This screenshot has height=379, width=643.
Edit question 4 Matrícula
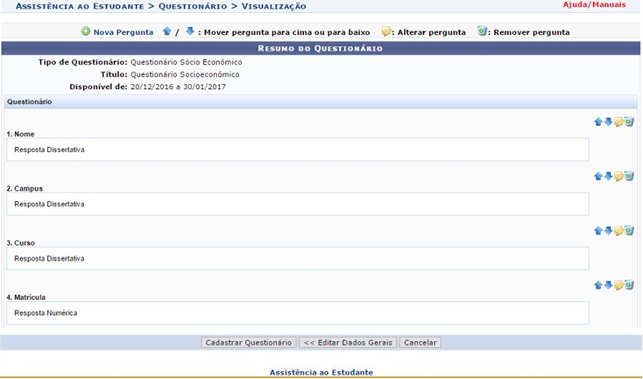(x=618, y=285)
